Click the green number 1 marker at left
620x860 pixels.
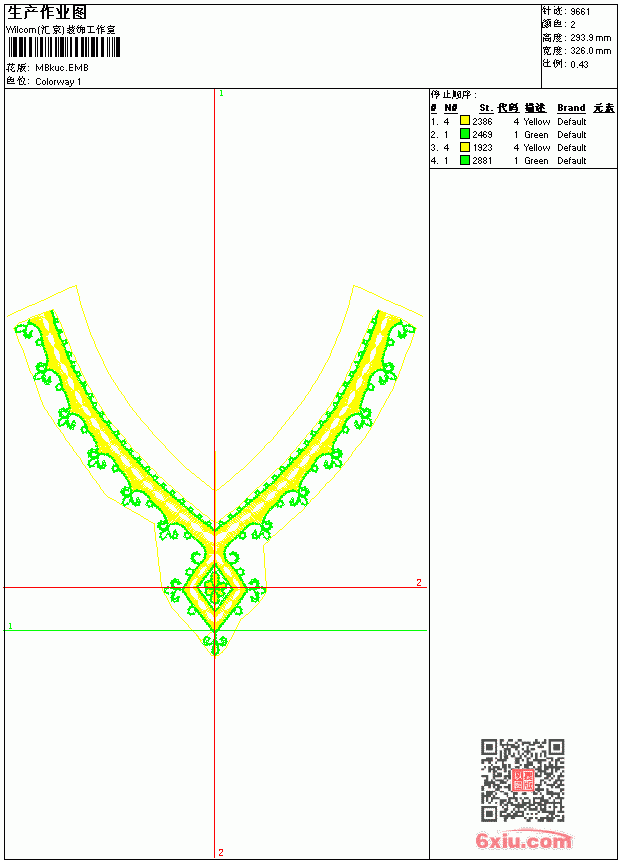pos(10,626)
